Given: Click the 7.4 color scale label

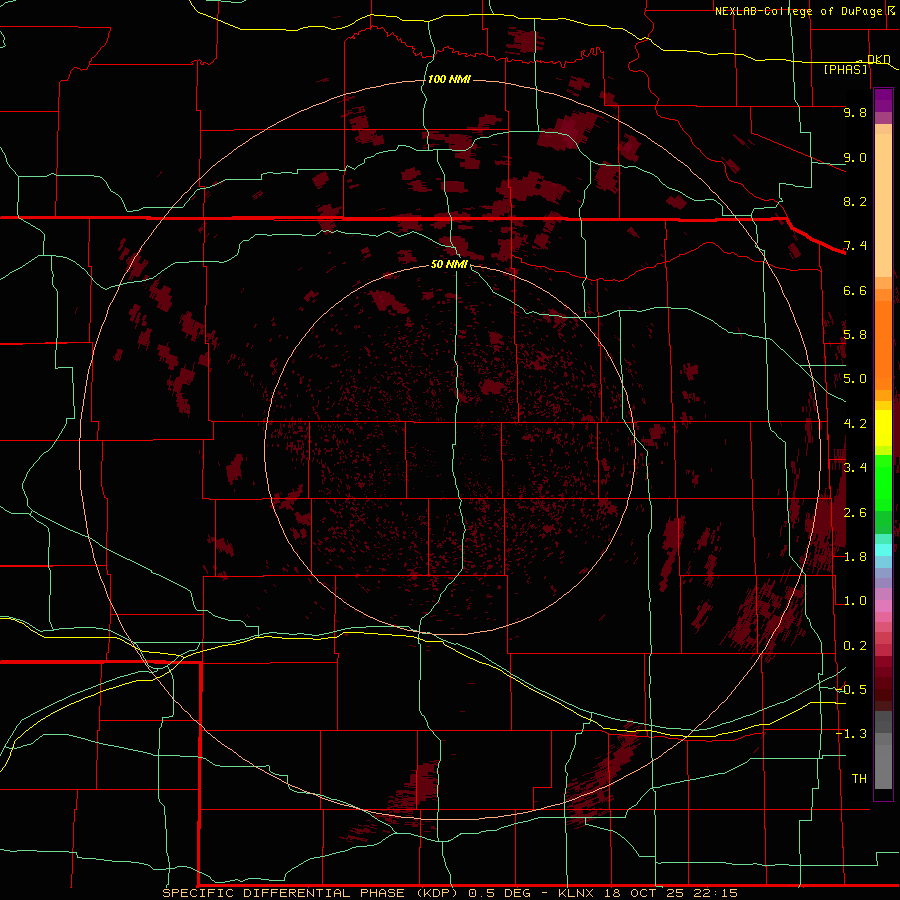Looking at the screenshot, I should coord(855,246).
